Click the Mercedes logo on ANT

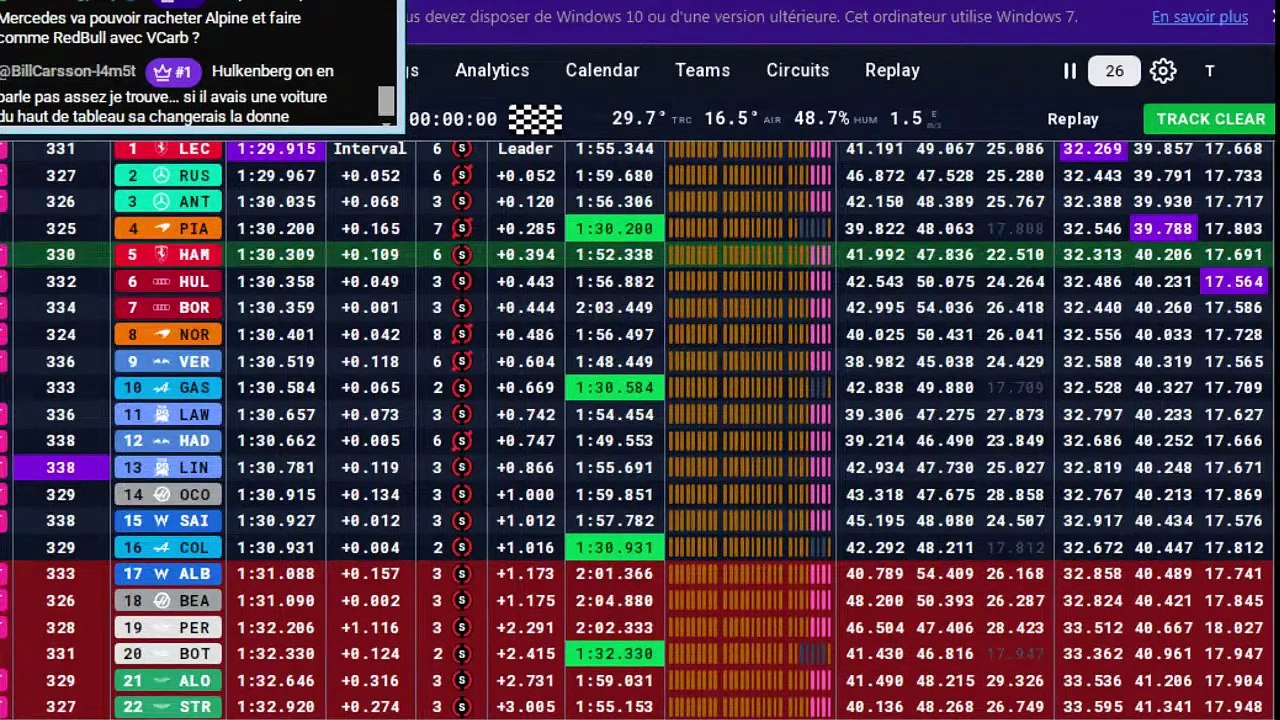(x=160, y=202)
